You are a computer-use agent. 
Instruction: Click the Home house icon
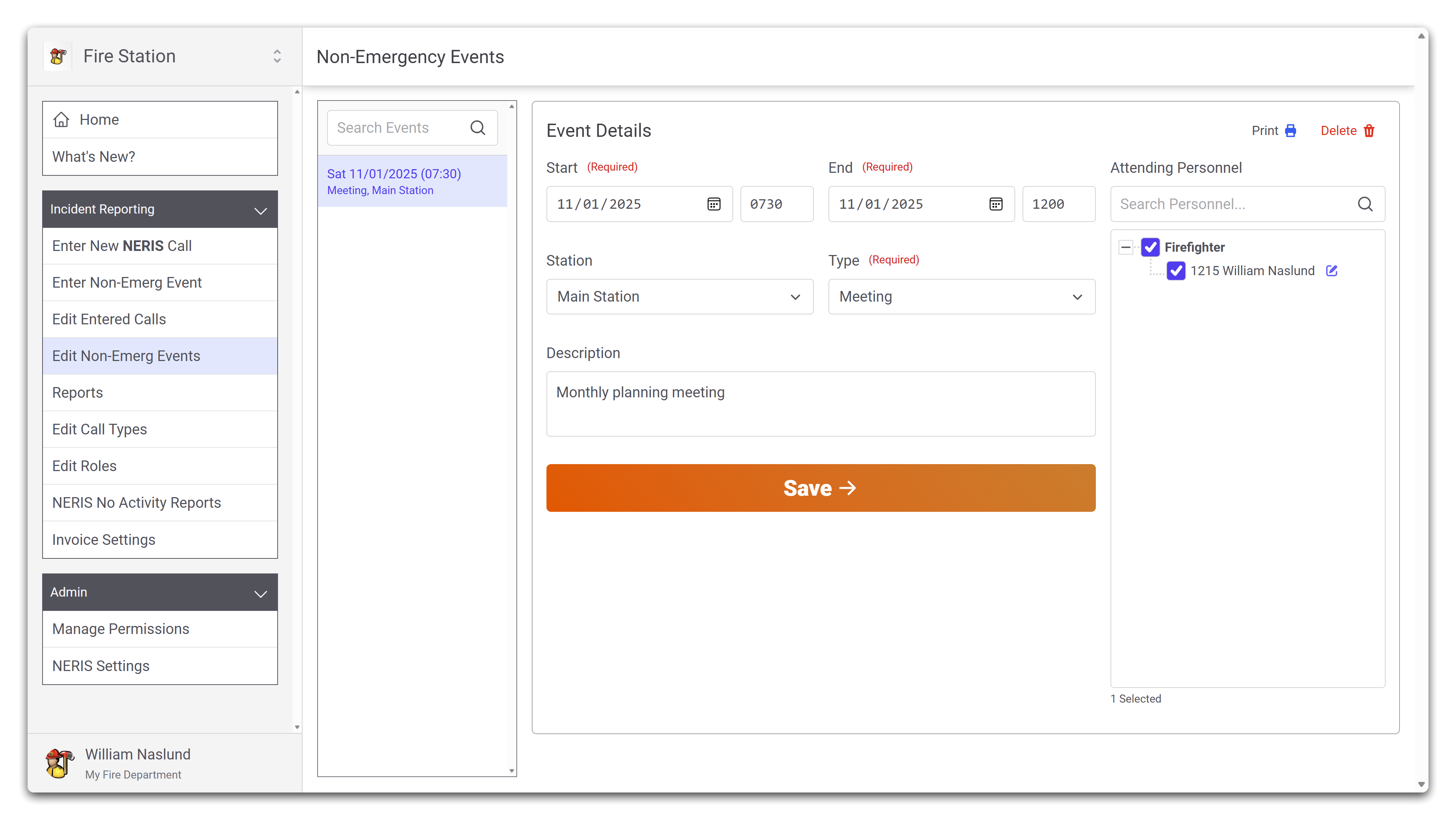(x=61, y=120)
